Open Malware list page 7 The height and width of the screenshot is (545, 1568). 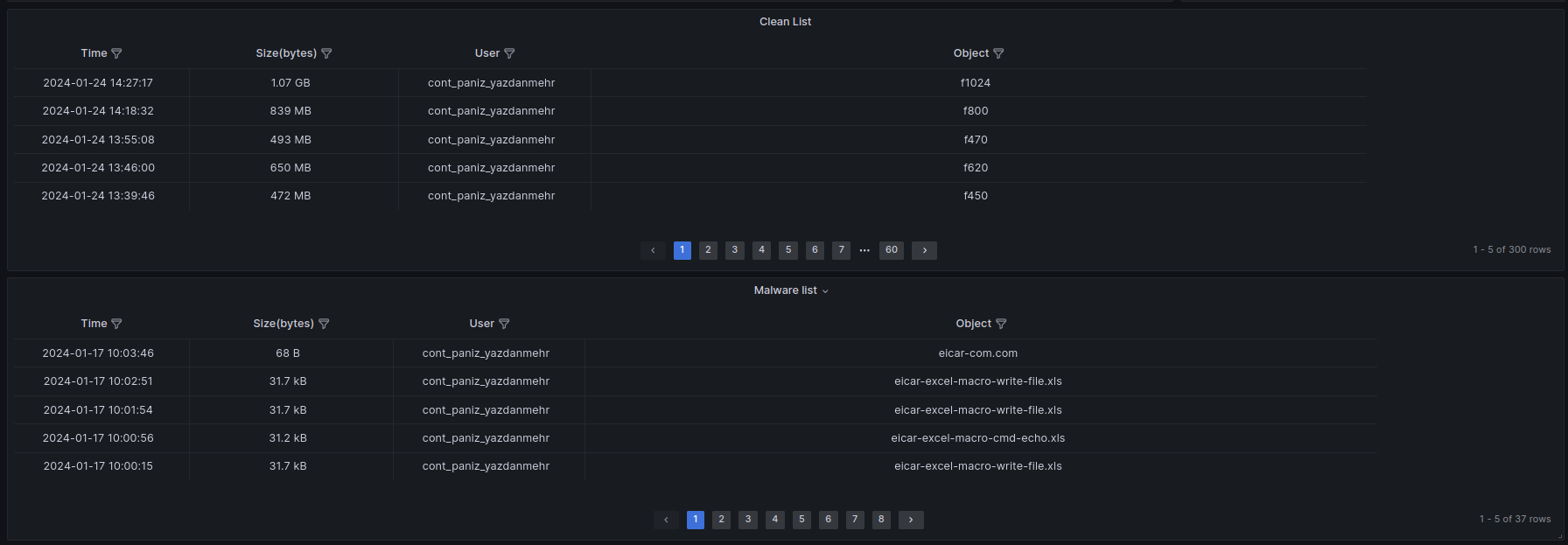pyautogui.click(x=855, y=520)
